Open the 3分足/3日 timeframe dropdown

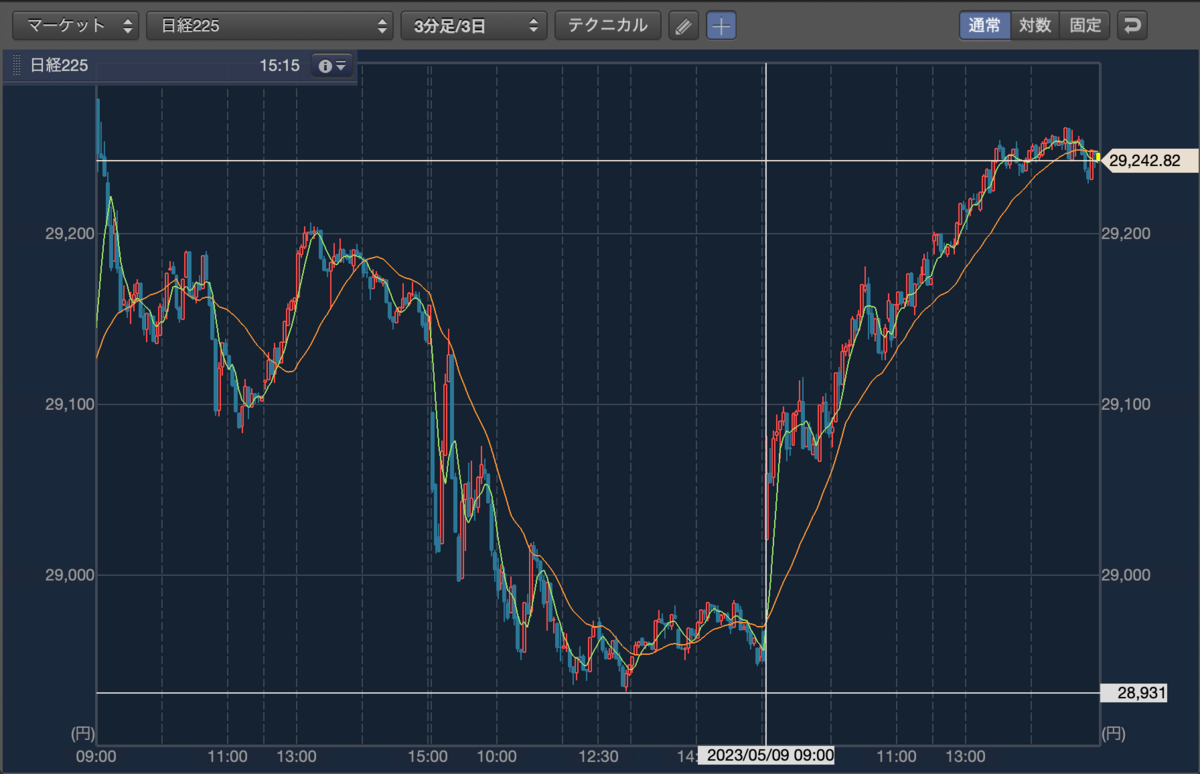(x=474, y=25)
